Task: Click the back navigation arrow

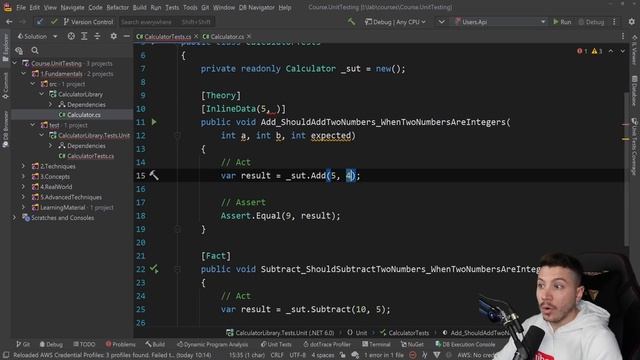Action: pyautogui.click(x=9, y=22)
